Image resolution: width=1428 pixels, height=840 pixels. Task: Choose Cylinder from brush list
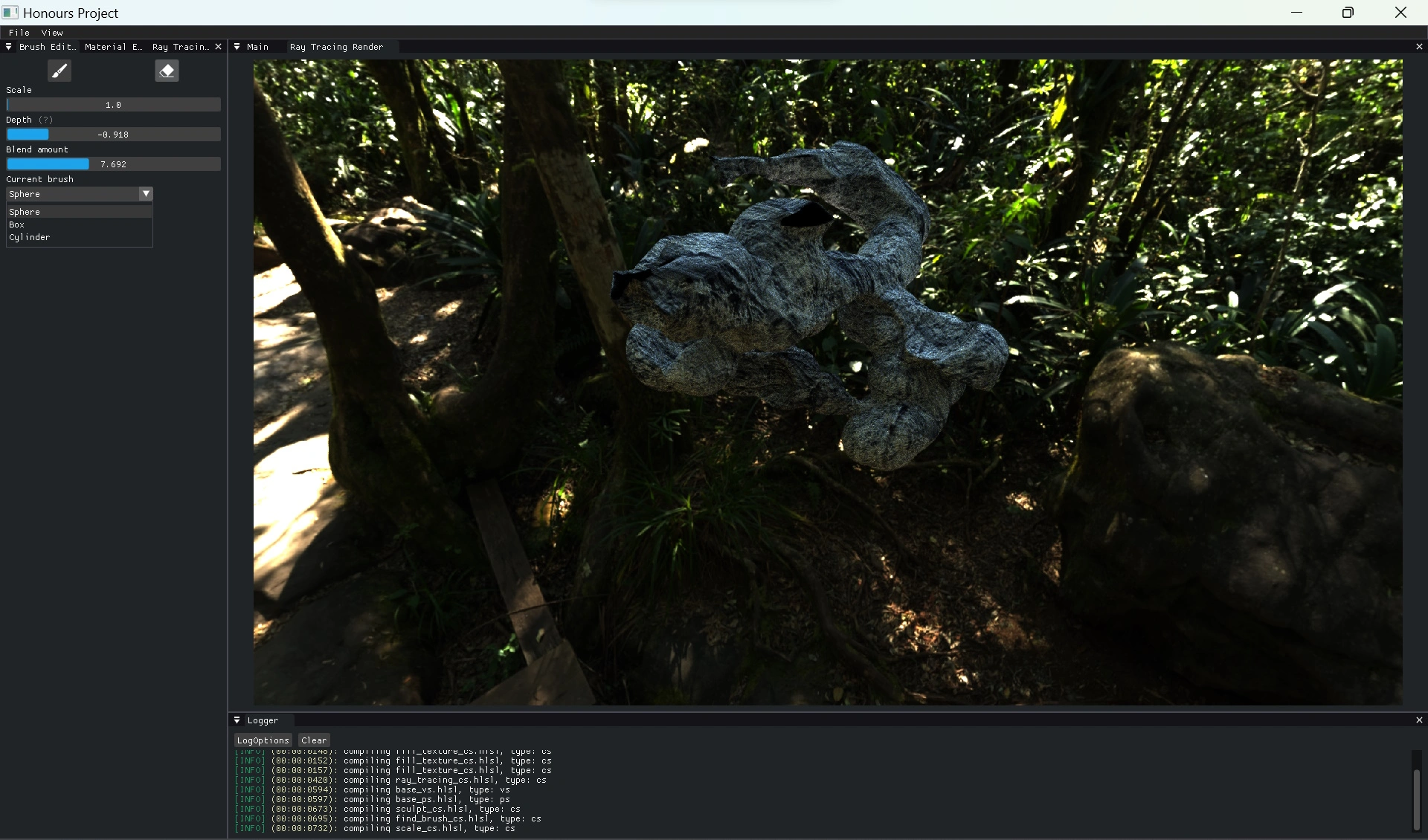pyautogui.click(x=30, y=237)
